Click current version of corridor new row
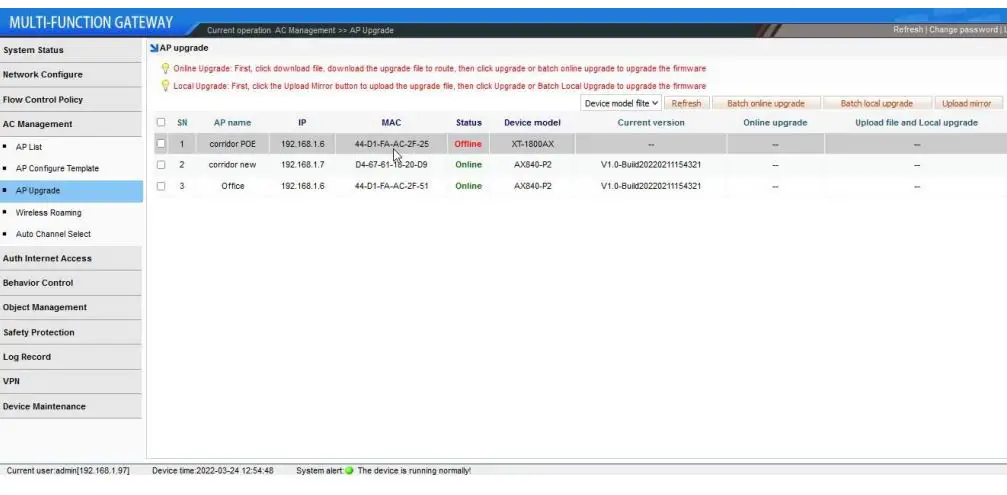 point(651,165)
